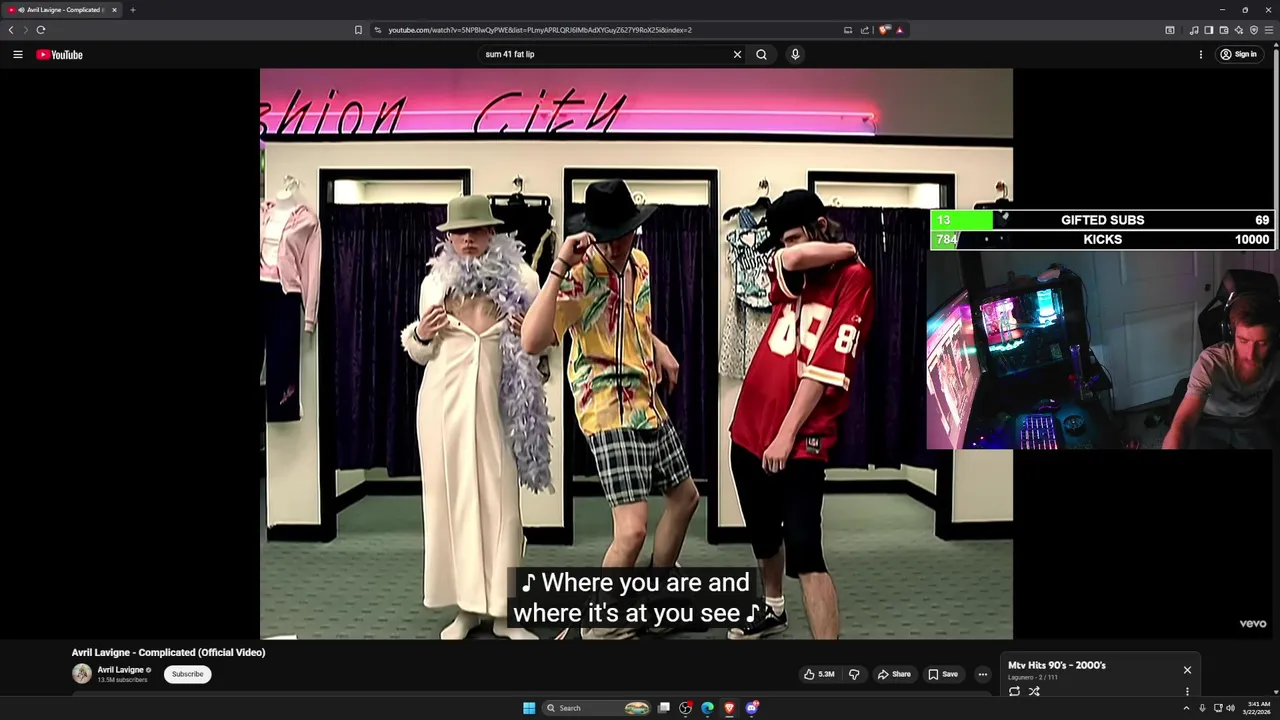Click the video title below the player
The height and width of the screenshot is (720, 1280).
[x=168, y=652]
